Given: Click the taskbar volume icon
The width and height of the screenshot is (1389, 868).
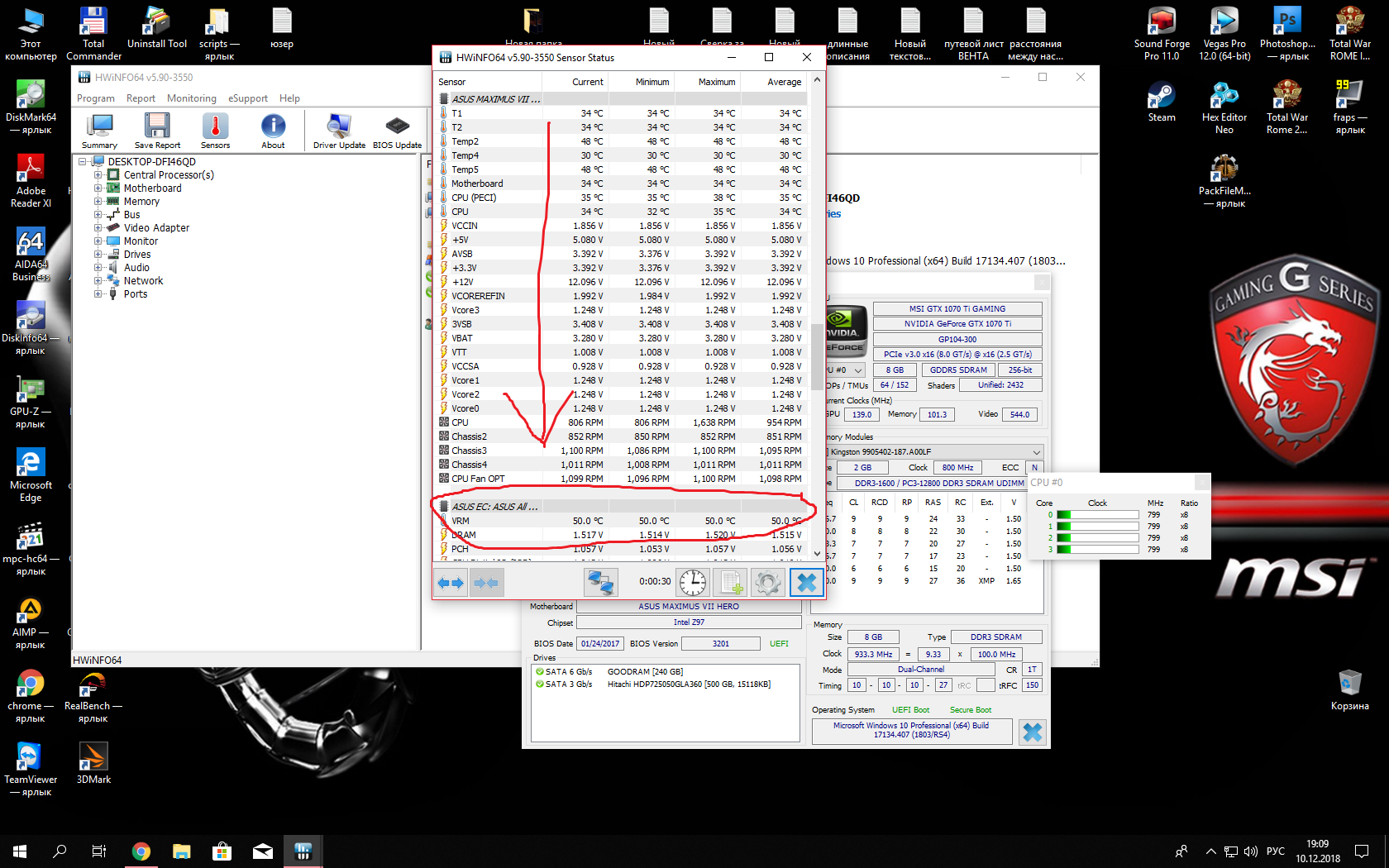Looking at the screenshot, I should coord(1250,851).
